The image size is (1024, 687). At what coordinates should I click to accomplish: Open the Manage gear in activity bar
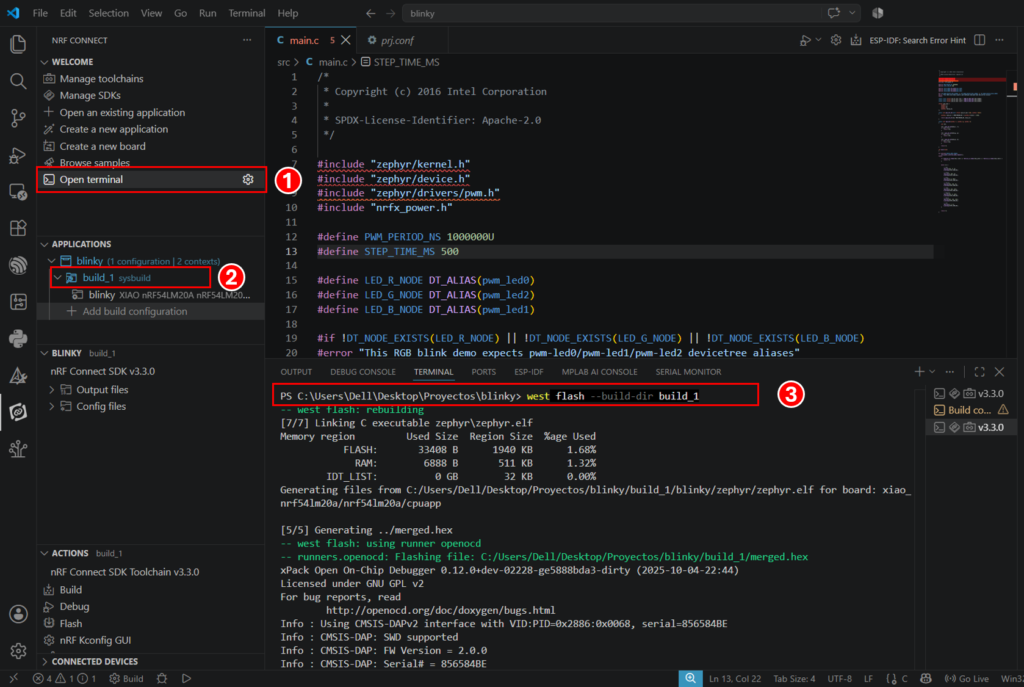[x=18, y=650]
